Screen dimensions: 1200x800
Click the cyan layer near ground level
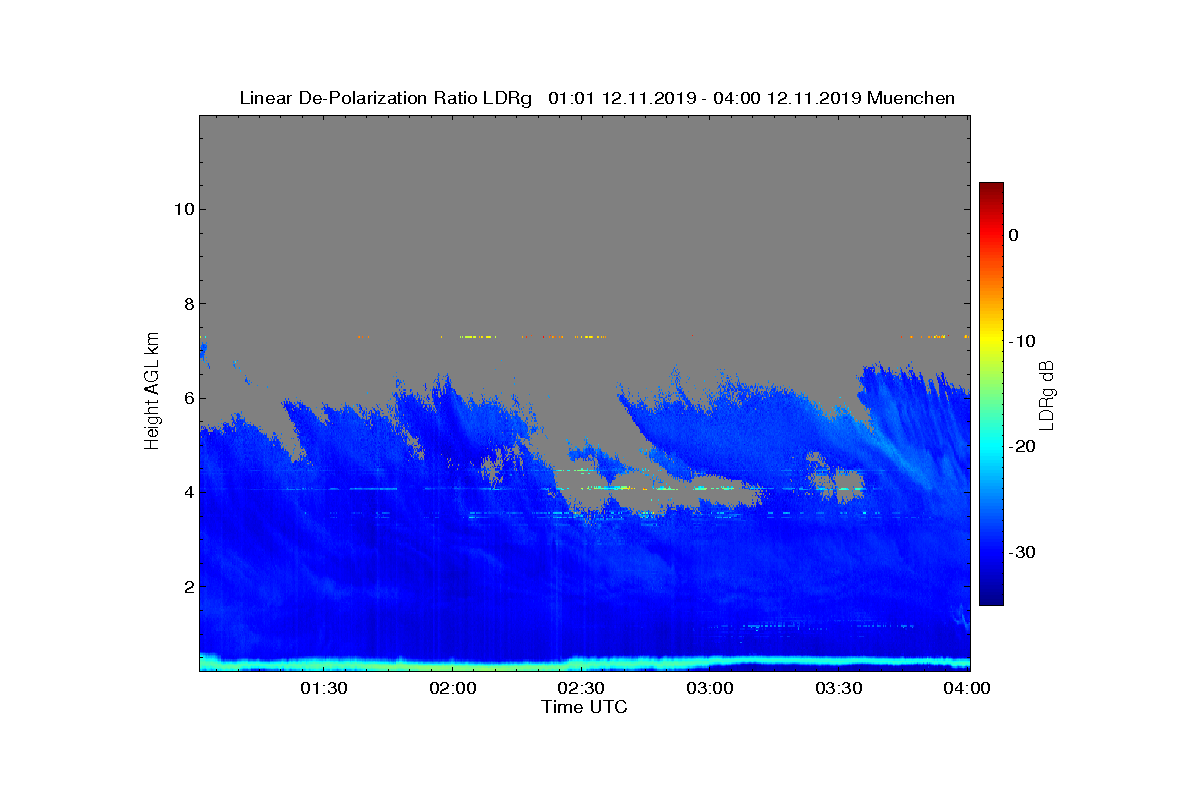click(x=585, y=662)
